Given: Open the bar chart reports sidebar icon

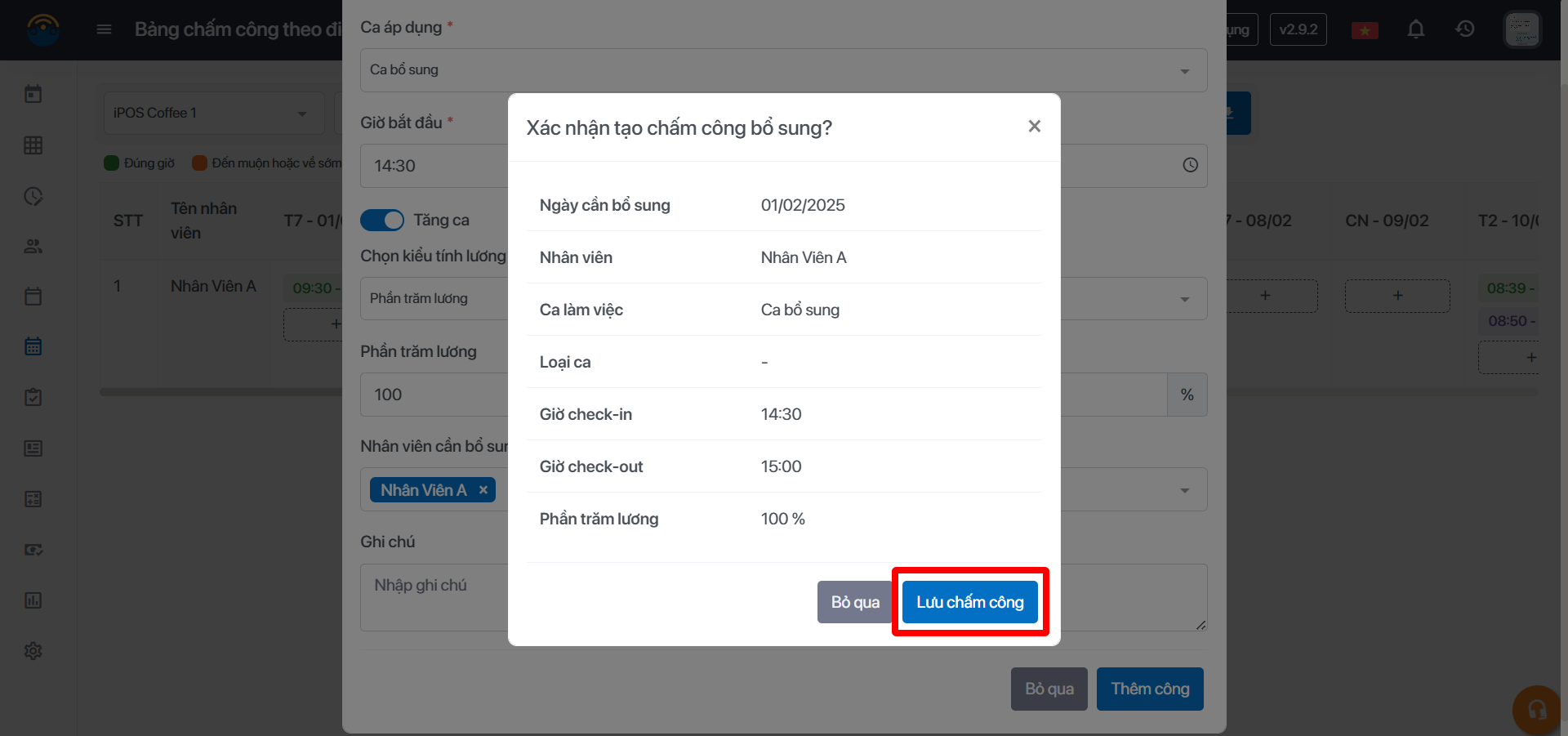Looking at the screenshot, I should [x=33, y=600].
